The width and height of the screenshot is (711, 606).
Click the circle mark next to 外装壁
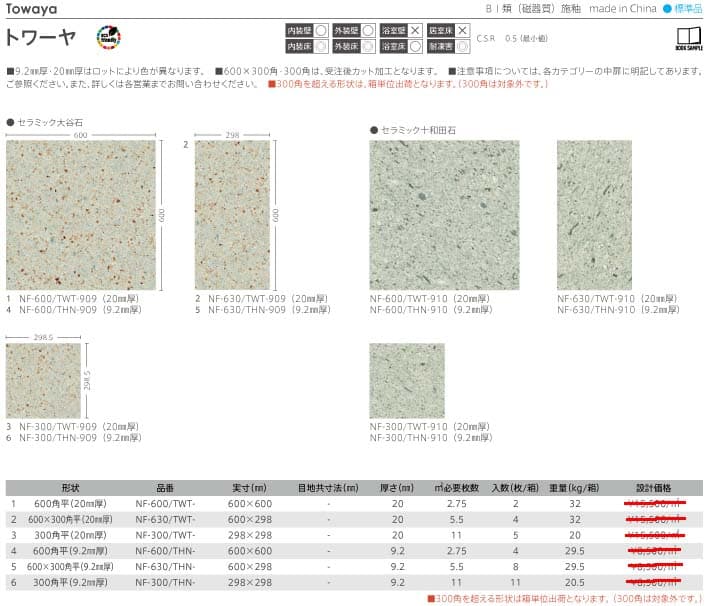coord(368,30)
